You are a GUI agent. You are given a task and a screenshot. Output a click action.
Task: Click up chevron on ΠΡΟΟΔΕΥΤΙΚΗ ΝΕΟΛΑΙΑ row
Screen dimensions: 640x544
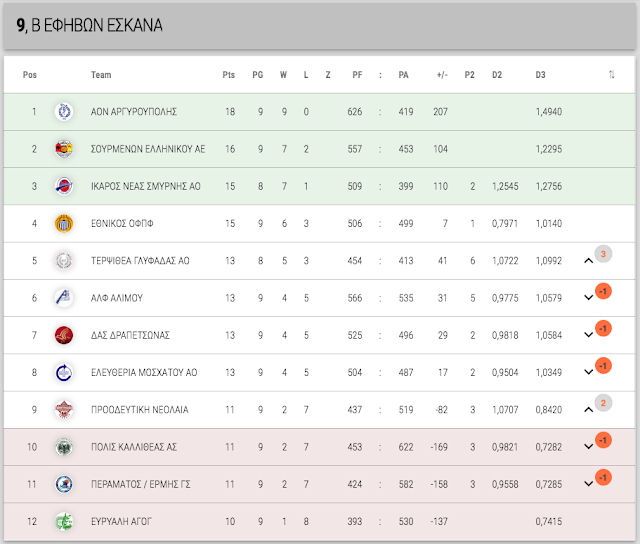(x=588, y=409)
